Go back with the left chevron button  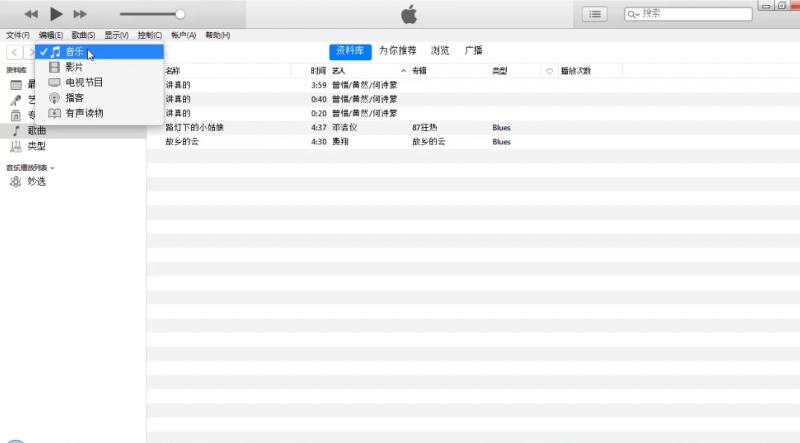[x=14, y=52]
